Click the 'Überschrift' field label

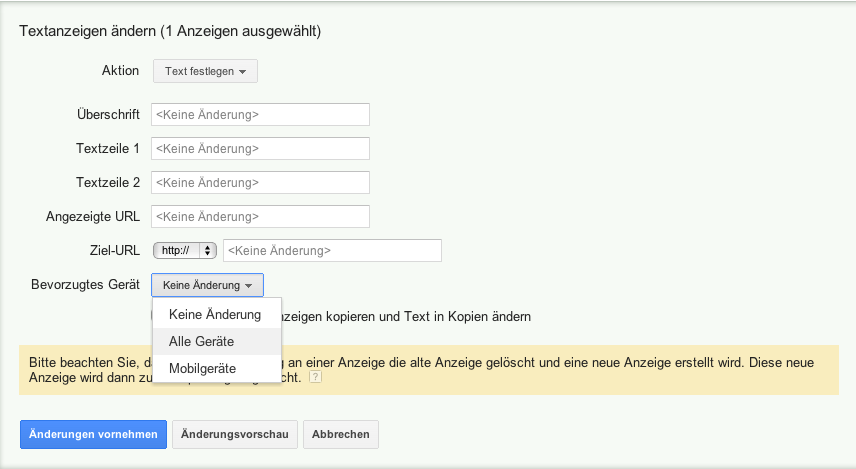click(x=107, y=115)
